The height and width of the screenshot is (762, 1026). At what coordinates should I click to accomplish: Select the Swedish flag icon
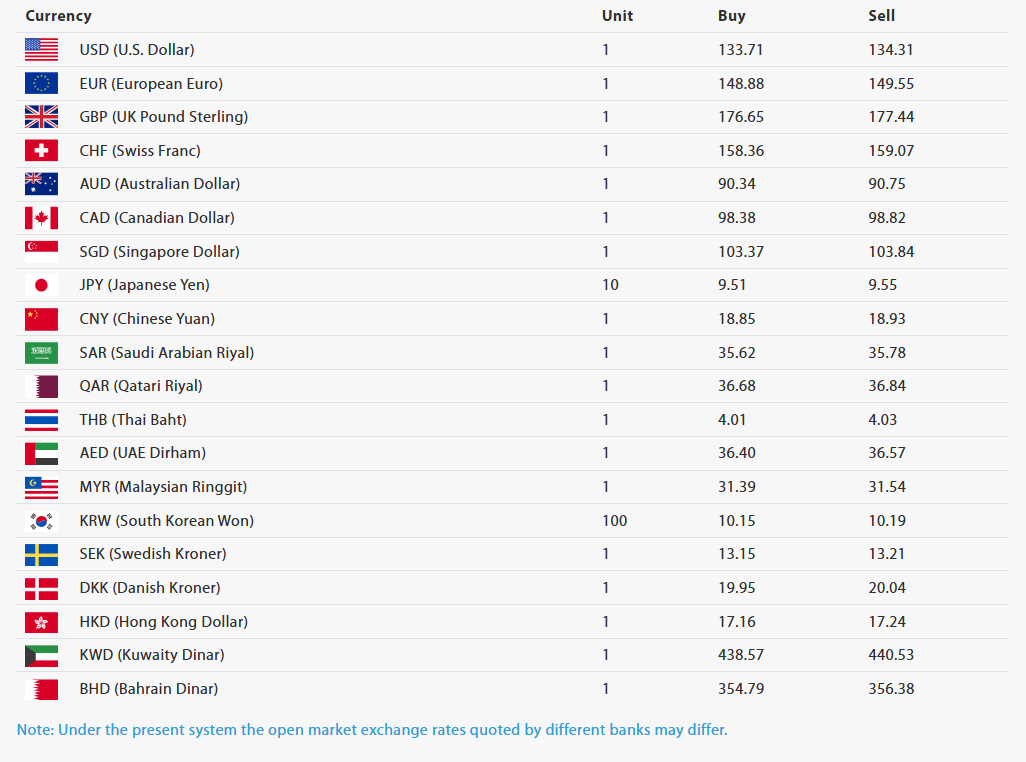coord(41,555)
